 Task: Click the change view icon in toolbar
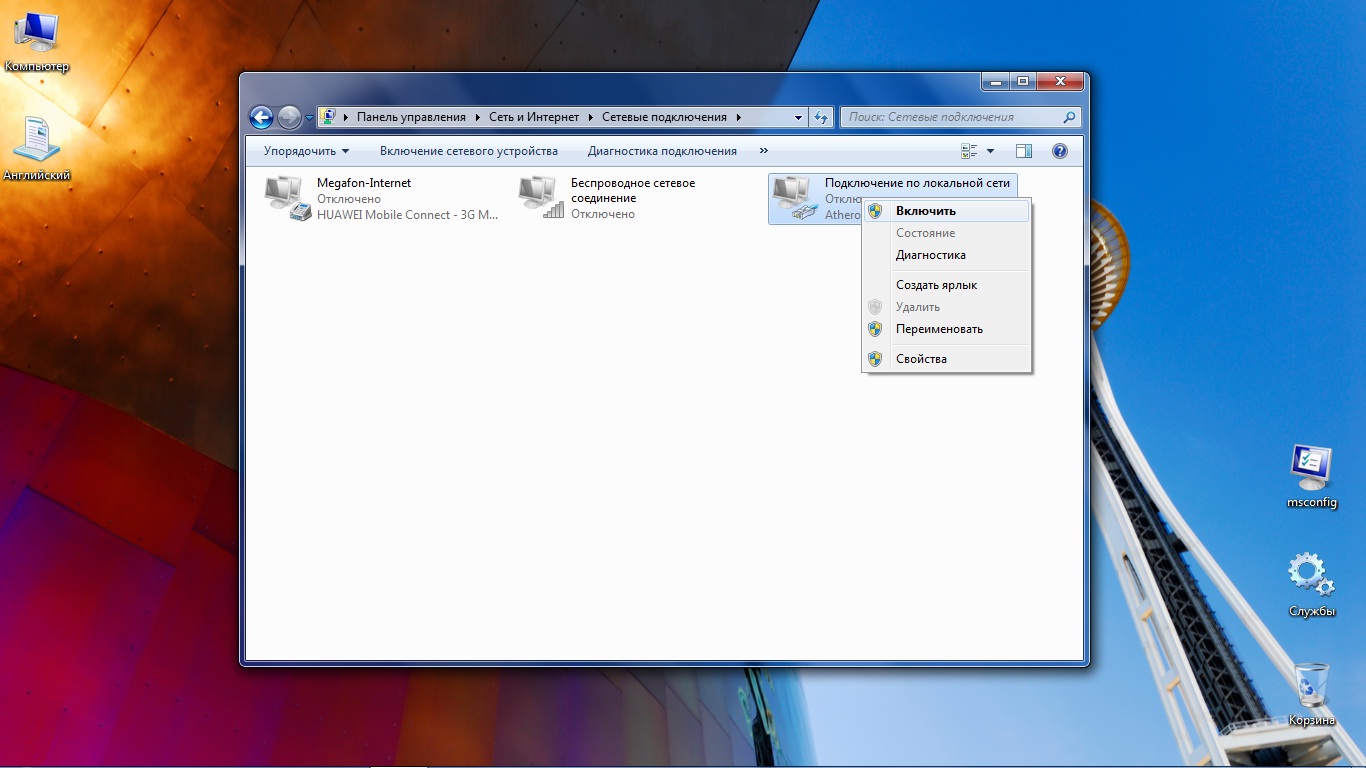(969, 151)
